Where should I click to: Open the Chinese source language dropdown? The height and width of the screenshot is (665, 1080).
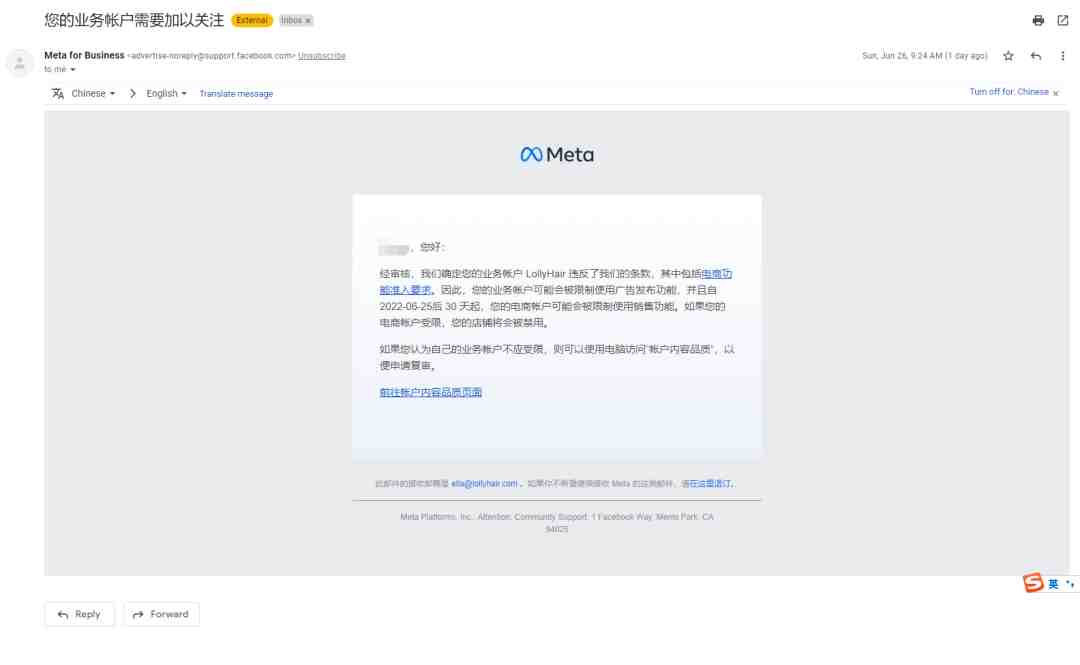pyautogui.click(x=93, y=94)
